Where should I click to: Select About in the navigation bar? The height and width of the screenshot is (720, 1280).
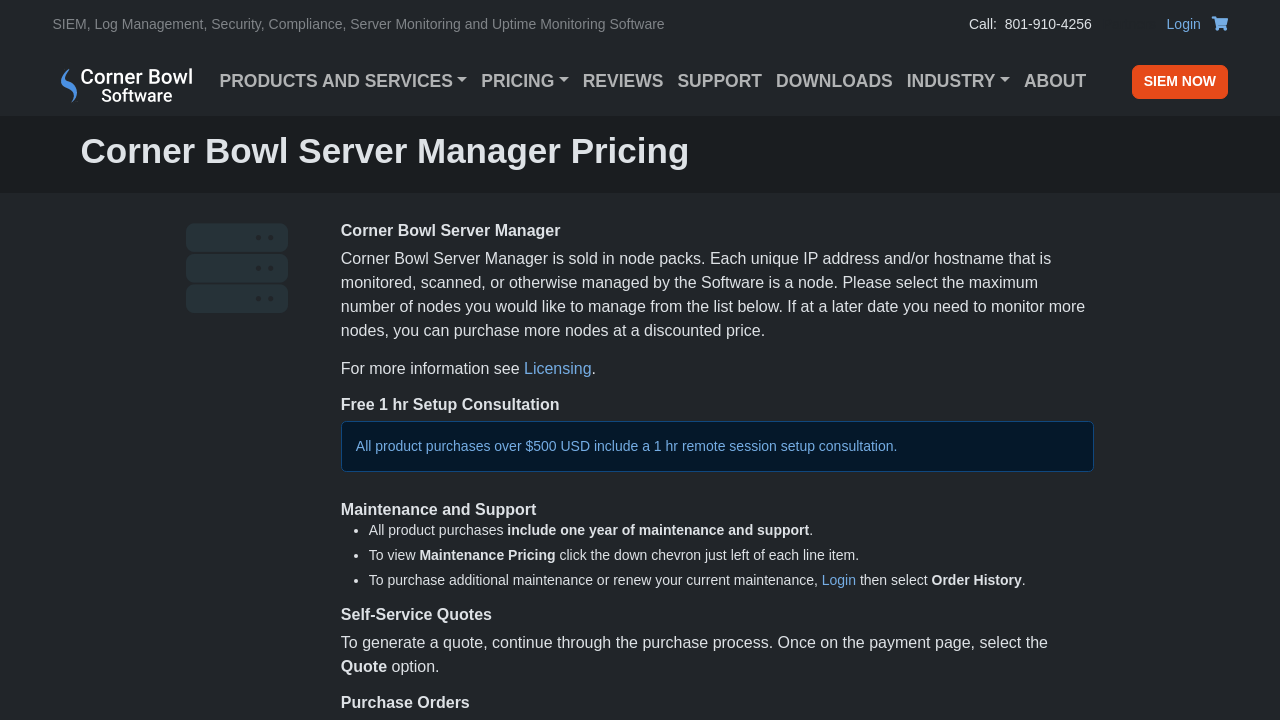1054,81
